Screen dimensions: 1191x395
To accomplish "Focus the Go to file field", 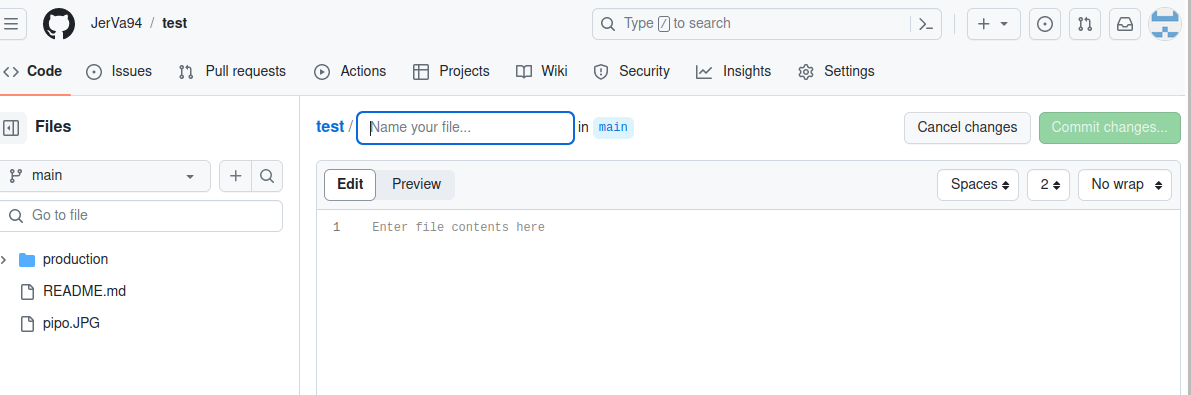I will click(x=141, y=216).
